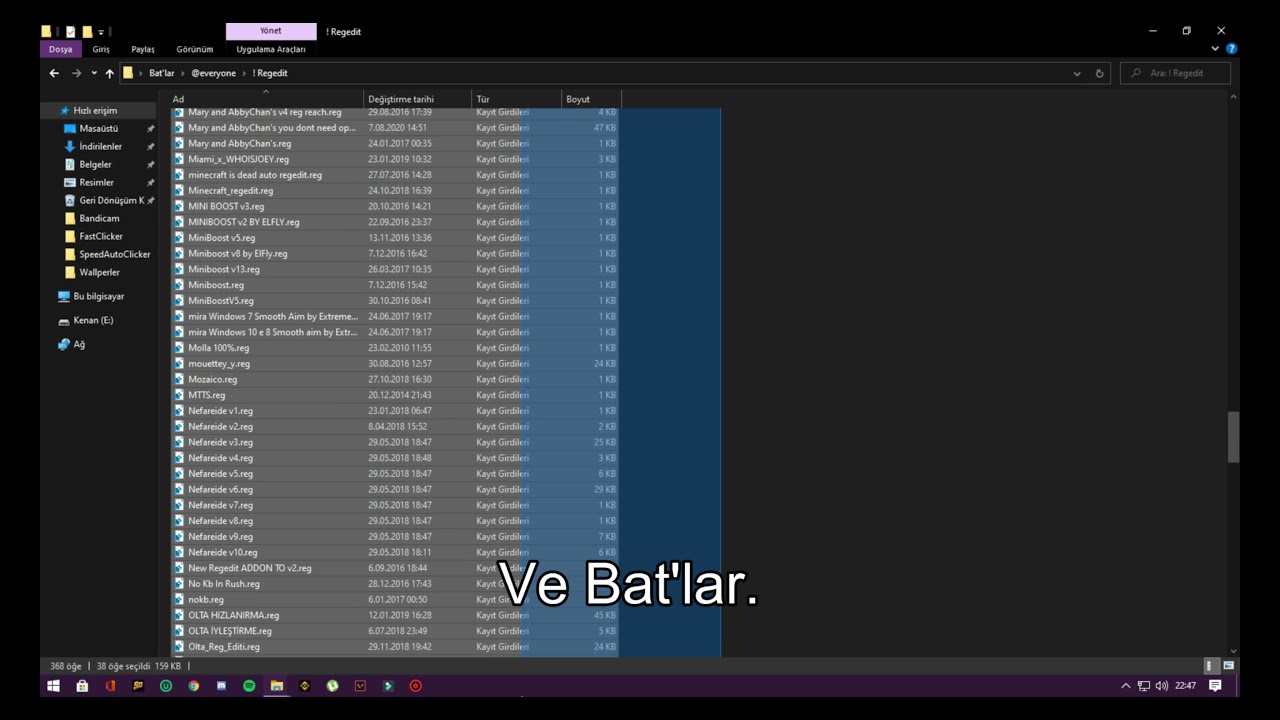Launch Chrome from the taskbar
This screenshot has width=1280, height=720.
193,686
